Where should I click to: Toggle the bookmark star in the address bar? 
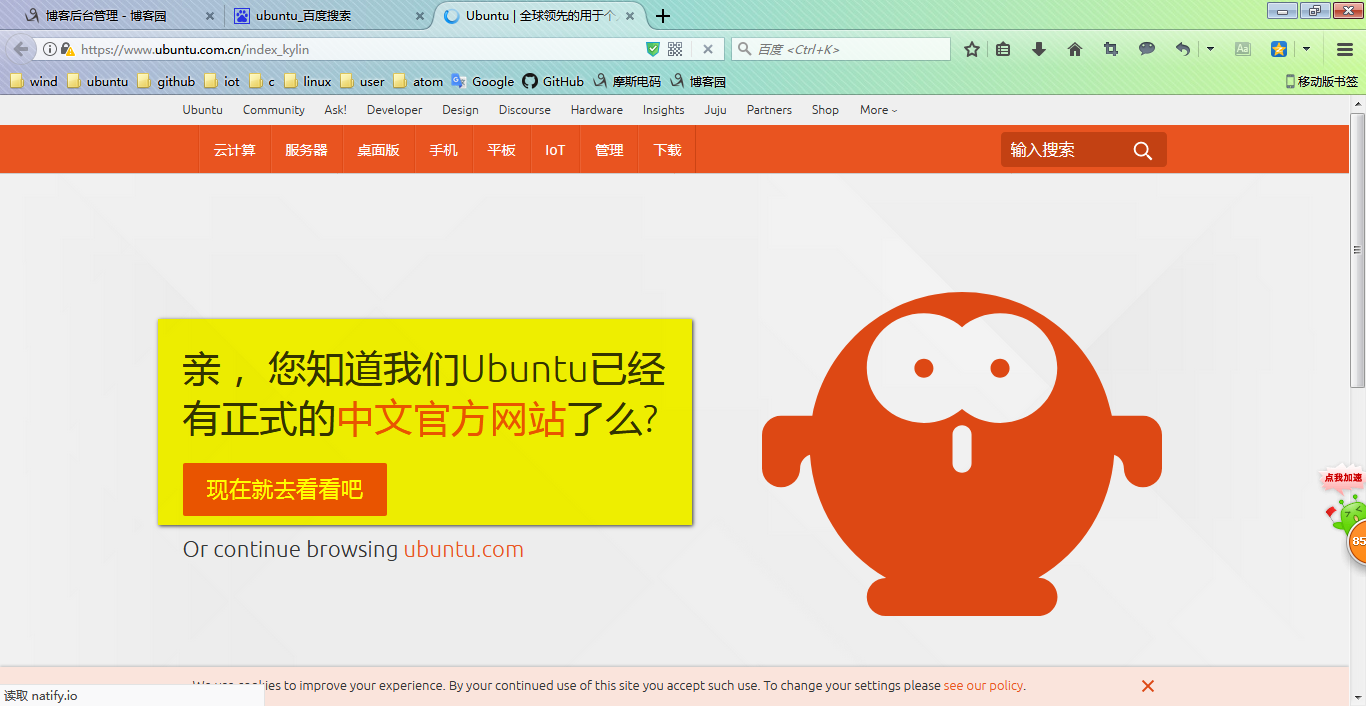[971, 48]
